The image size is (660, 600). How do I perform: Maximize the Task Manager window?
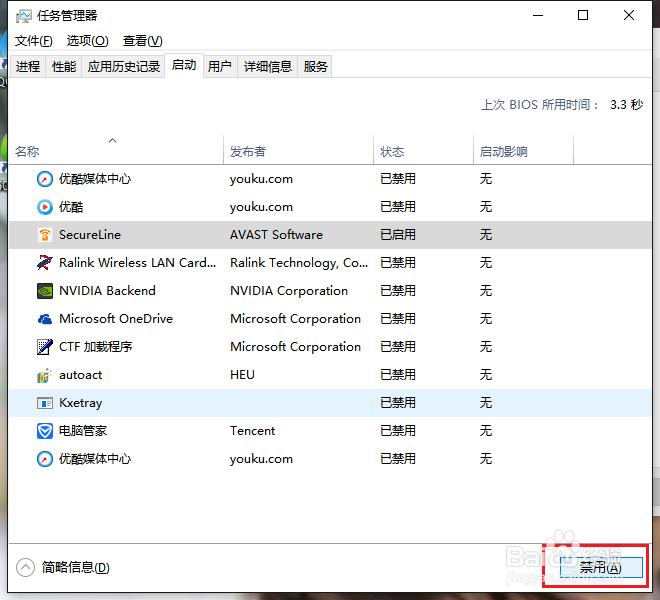[x=583, y=16]
